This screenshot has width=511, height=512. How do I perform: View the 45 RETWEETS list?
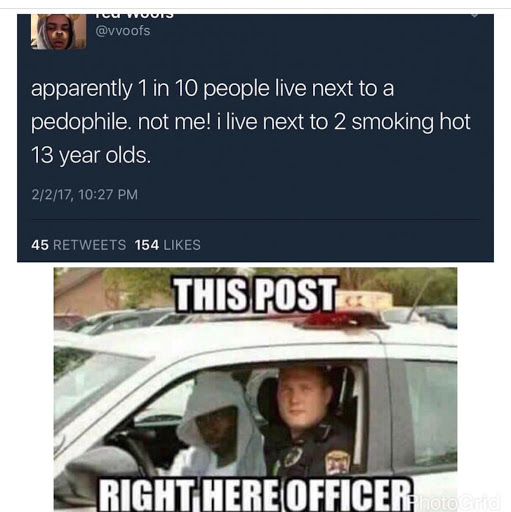pos(78,245)
